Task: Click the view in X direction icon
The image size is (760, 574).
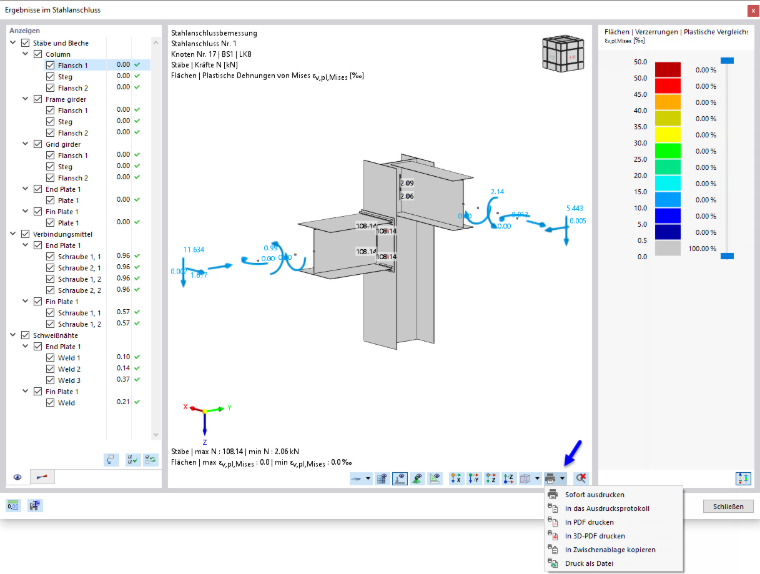Action: coord(456,478)
